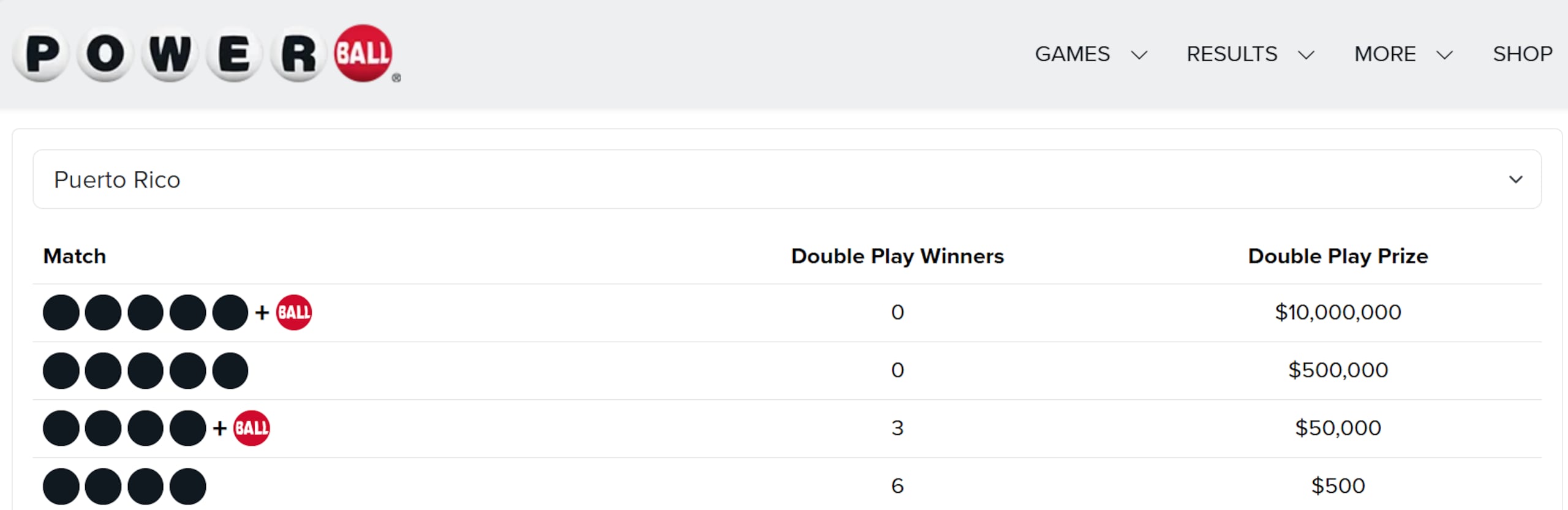Expand the RESULTS menu chevron
This screenshot has width=1568, height=510.
(x=1306, y=55)
